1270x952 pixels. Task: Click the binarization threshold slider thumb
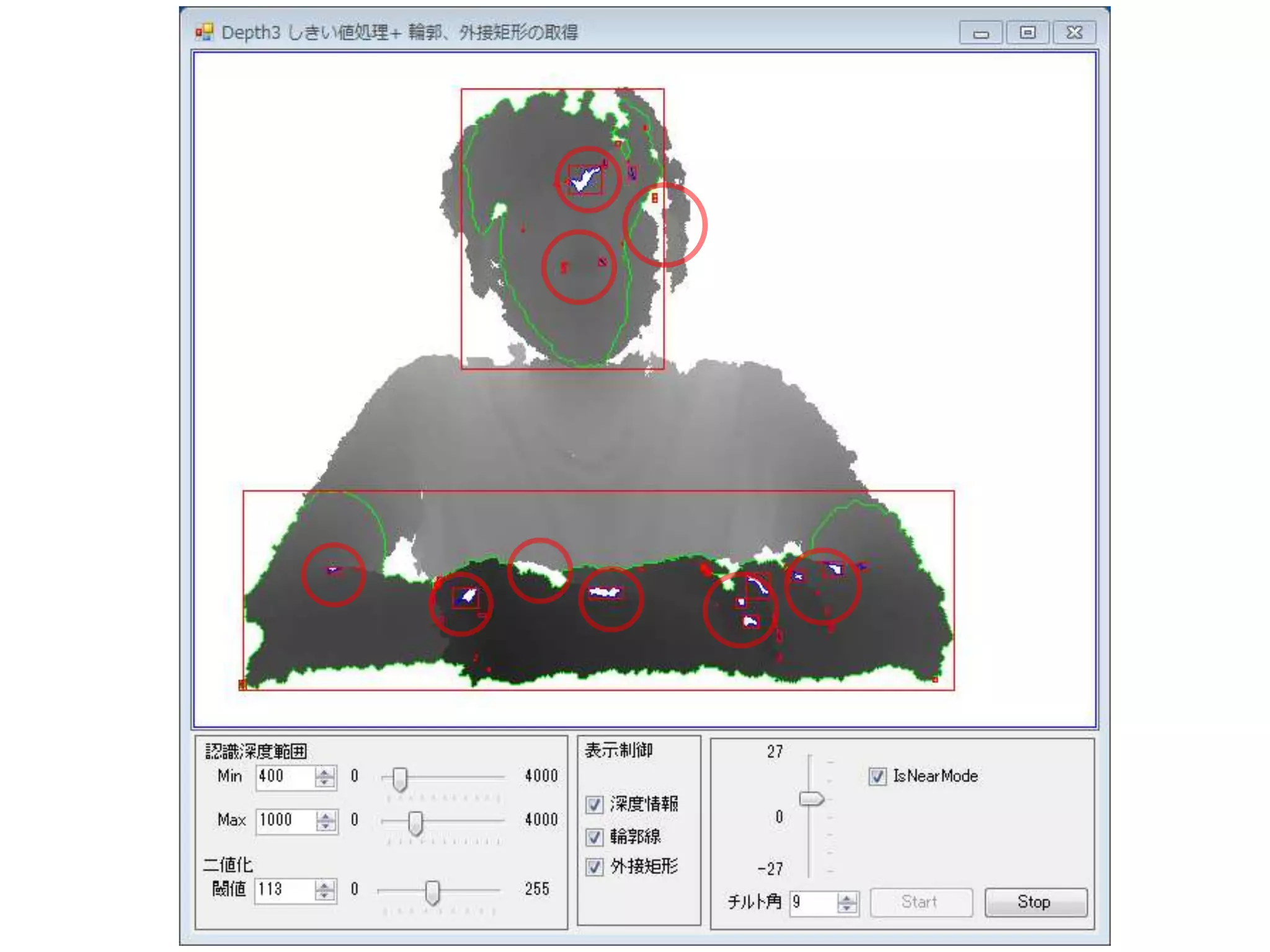[x=432, y=892]
